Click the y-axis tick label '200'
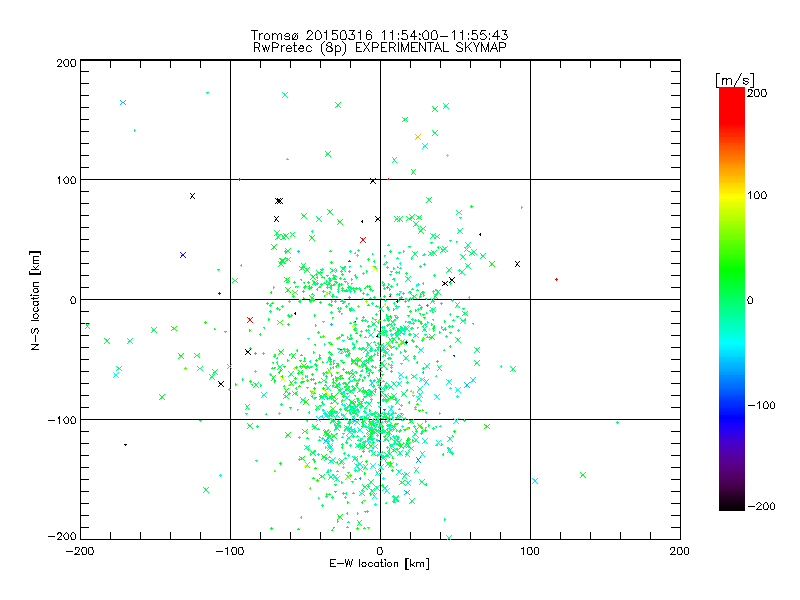Viewport: 800px width, 600px height. click(x=66, y=63)
